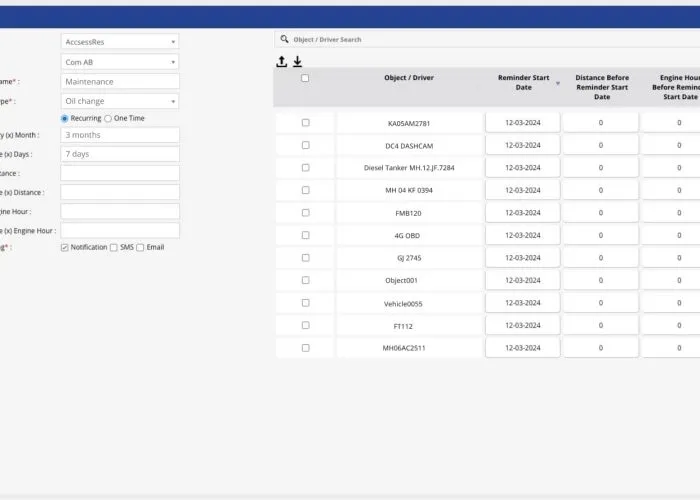
Task: Select the One Time radio button
Action: click(108, 118)
